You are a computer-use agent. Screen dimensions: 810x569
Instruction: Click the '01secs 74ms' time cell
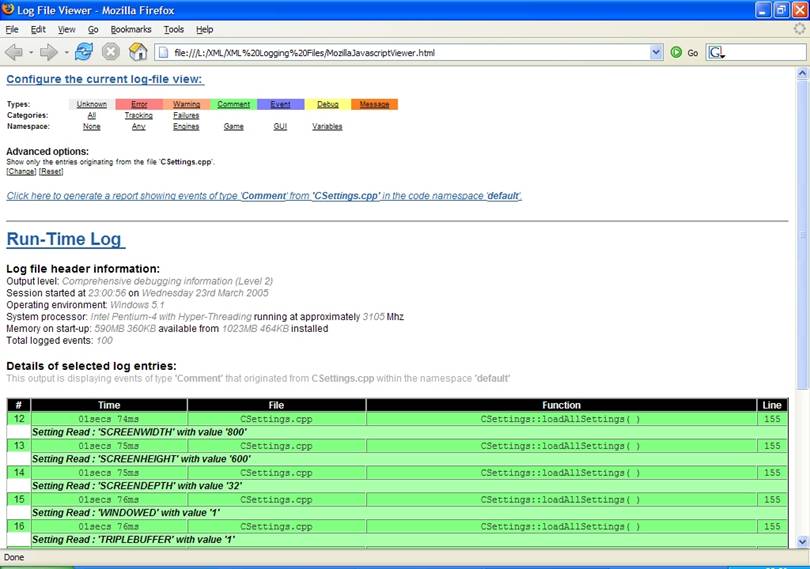(109, 419)
